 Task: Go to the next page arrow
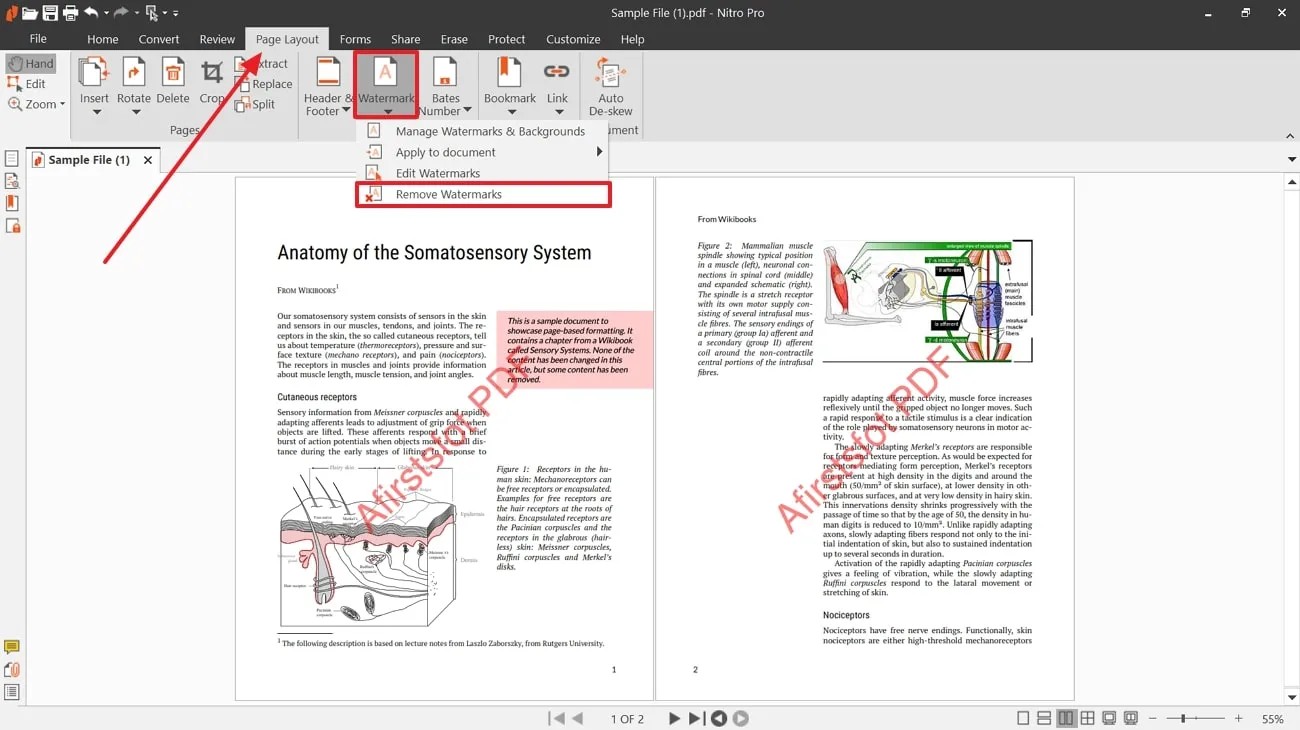pos(674,718)
